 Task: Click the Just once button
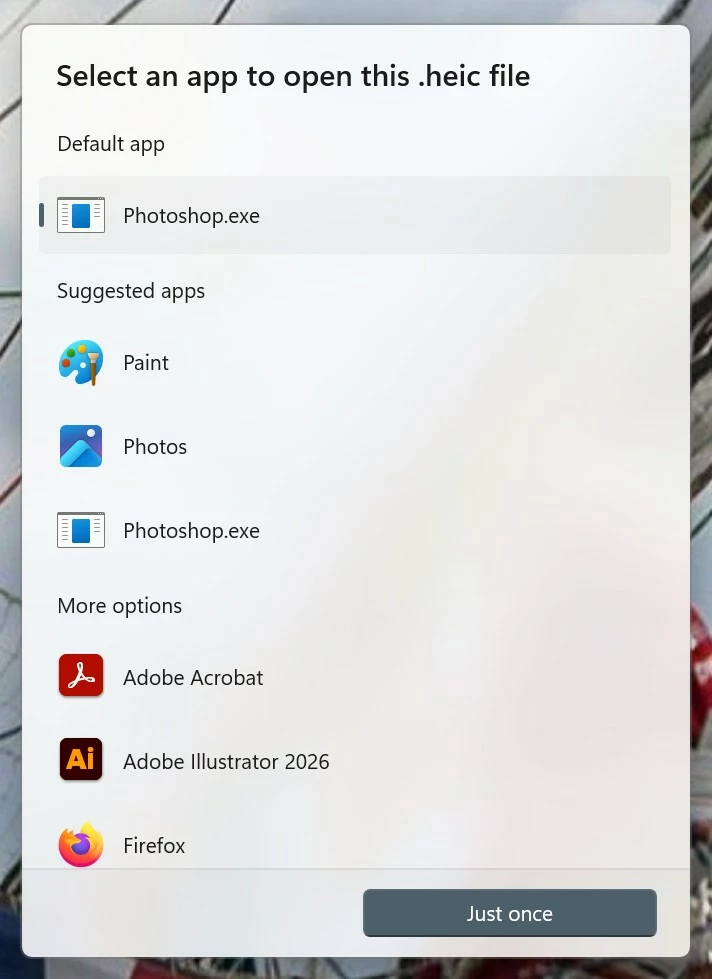pos(510,913)
